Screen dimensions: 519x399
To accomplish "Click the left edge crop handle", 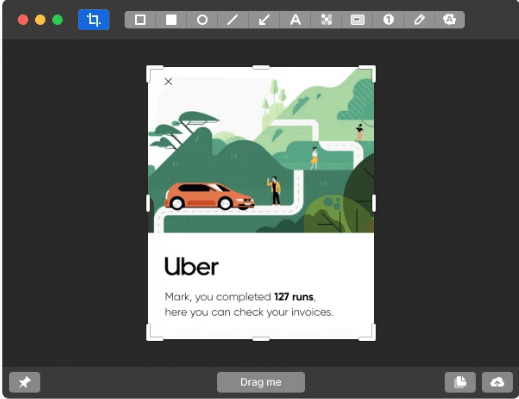I will point(148,203).
